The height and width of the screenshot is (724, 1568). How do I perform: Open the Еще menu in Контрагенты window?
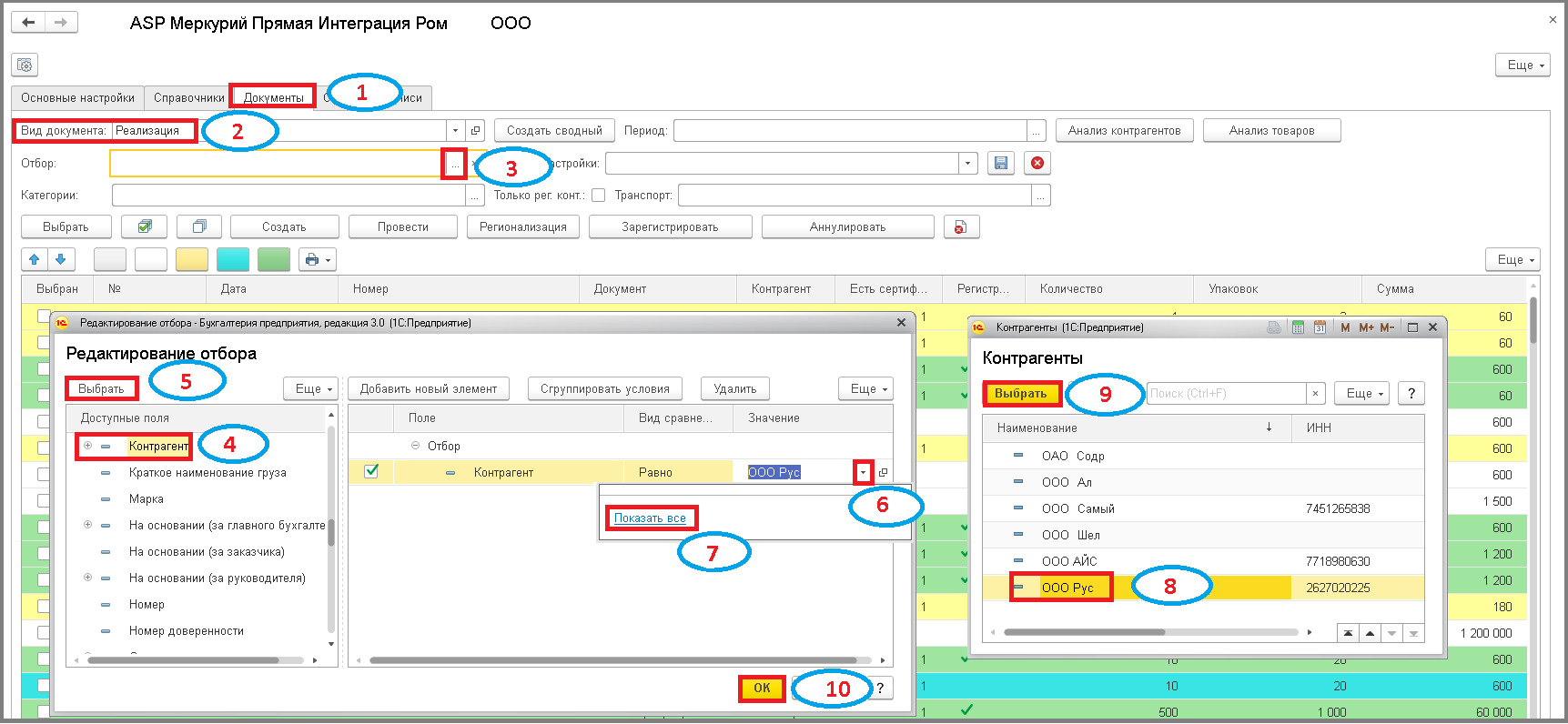(1362, 394)
